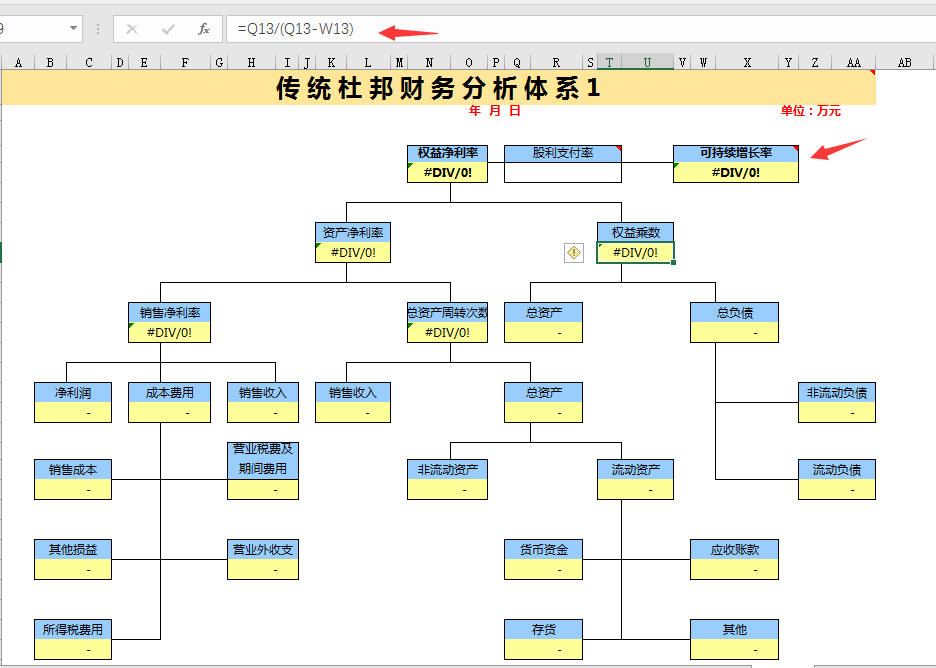Select the 其他 label cell

(734, 630)
